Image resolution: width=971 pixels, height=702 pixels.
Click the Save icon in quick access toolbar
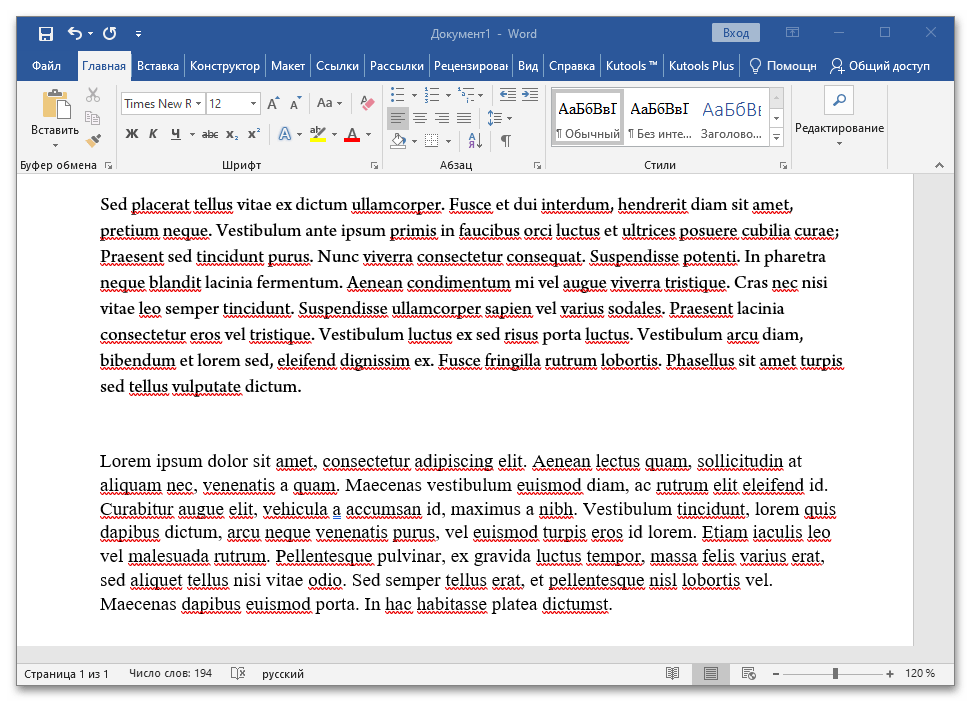[x=46, y=34]
